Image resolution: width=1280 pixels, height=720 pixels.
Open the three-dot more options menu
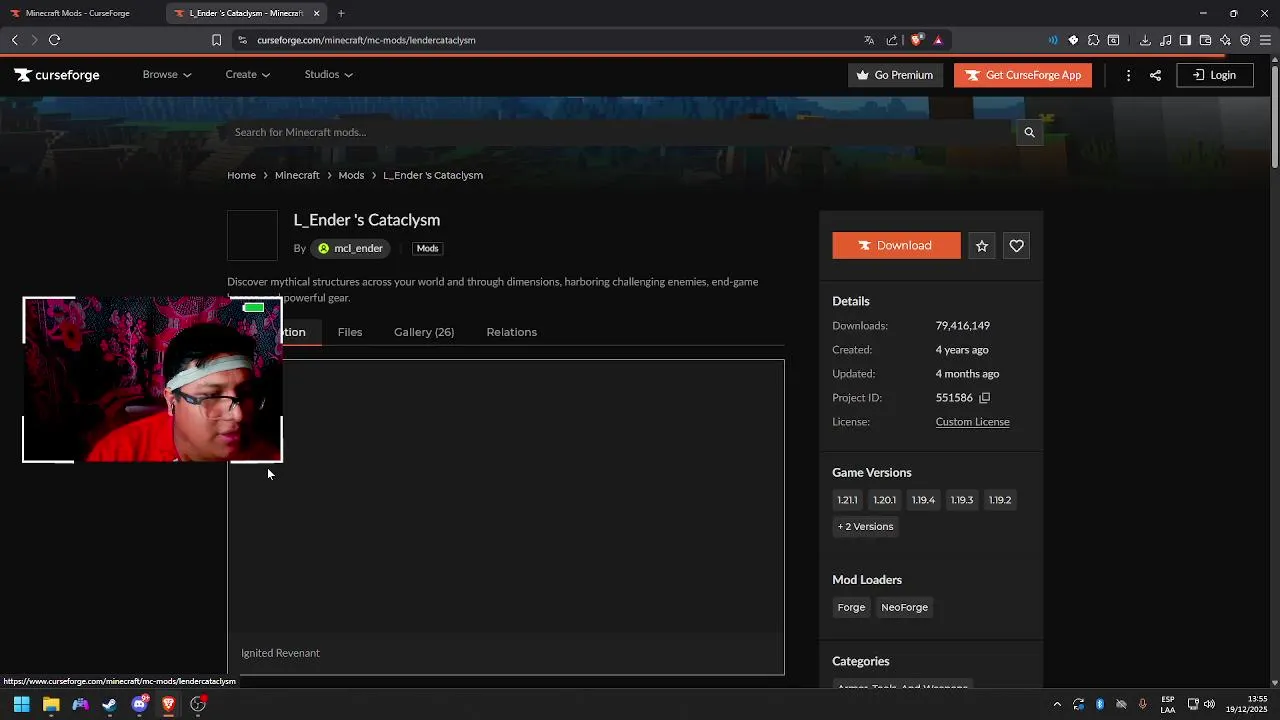pyautogui.click(x=1128, y=75)
